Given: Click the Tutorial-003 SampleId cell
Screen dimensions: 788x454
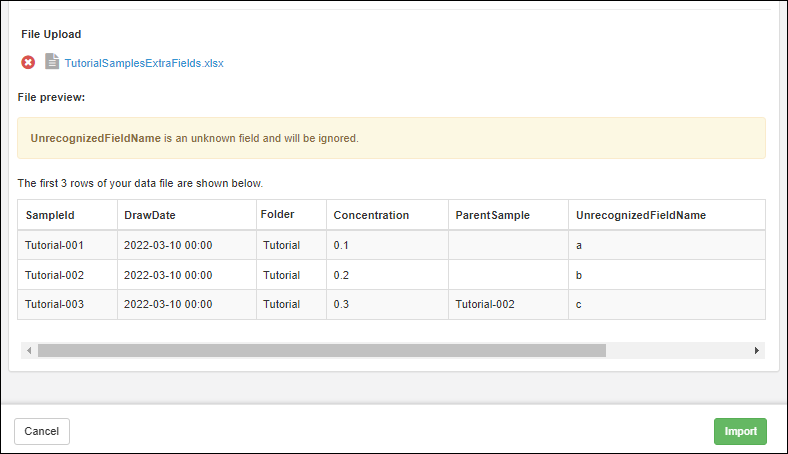Looking at the screenshot, I should click(54, 304).
